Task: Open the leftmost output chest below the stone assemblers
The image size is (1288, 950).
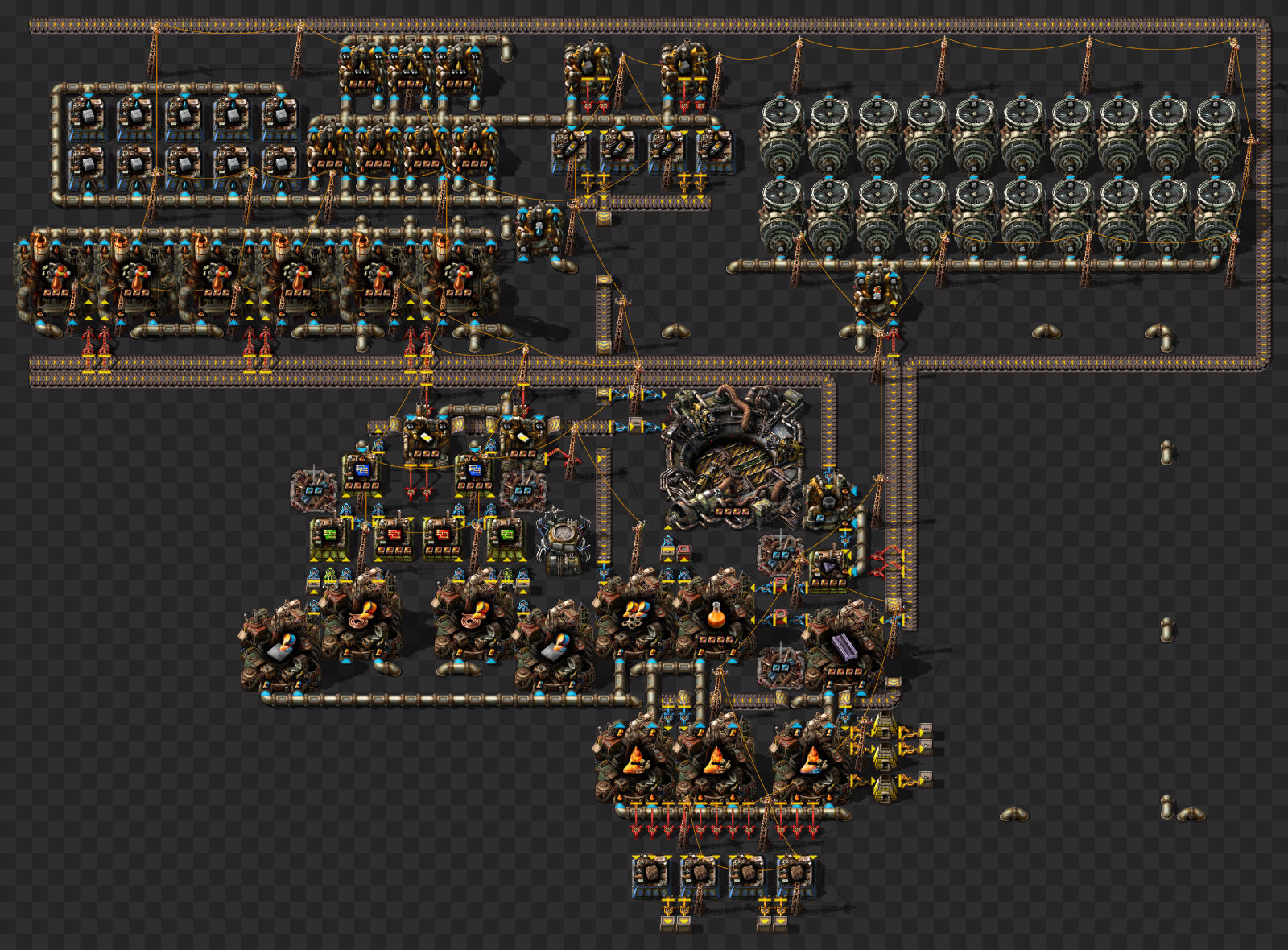Action: click(668, 924)
